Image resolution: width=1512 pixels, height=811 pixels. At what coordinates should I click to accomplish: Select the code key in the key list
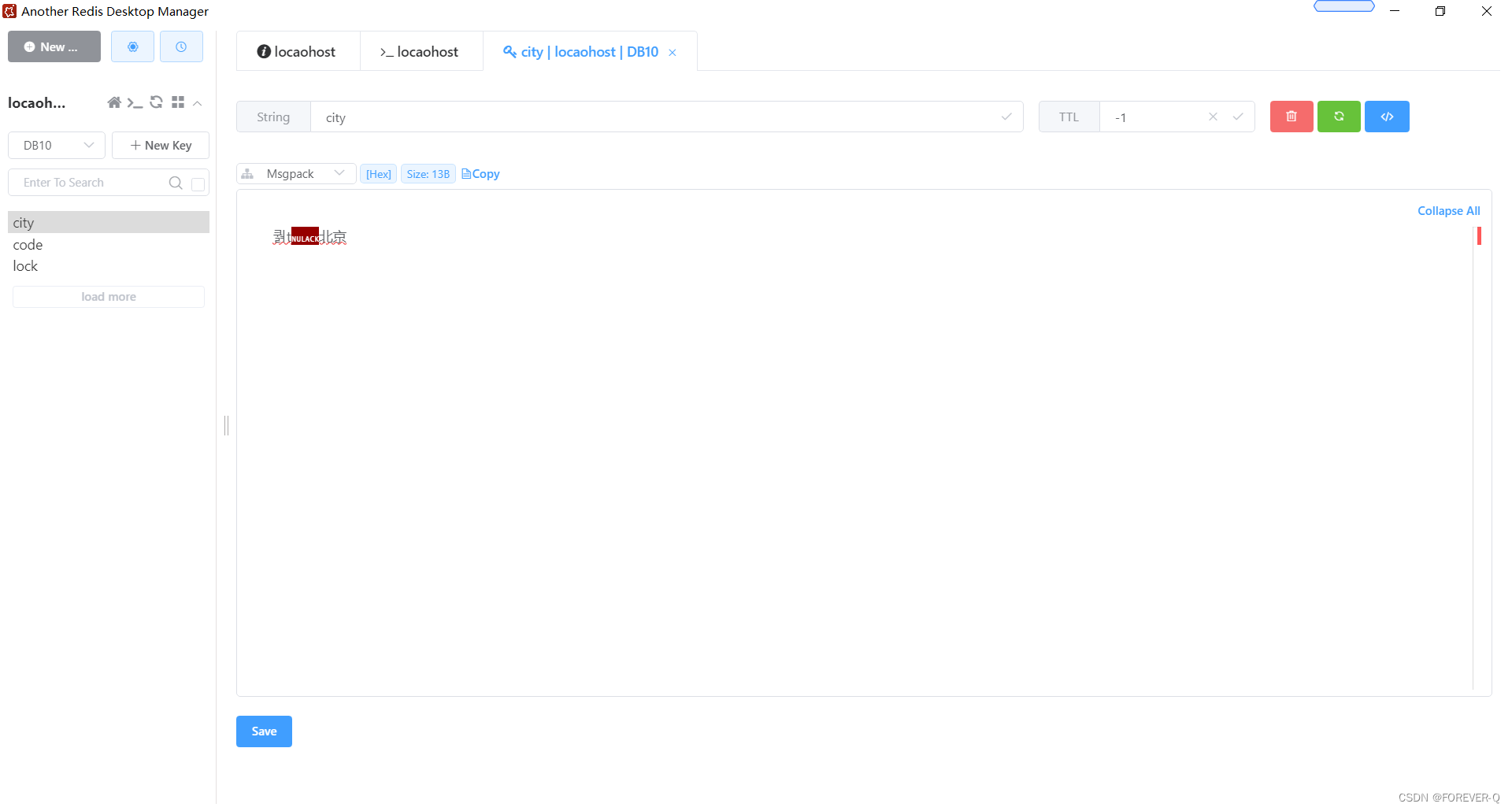click(28, 244)
